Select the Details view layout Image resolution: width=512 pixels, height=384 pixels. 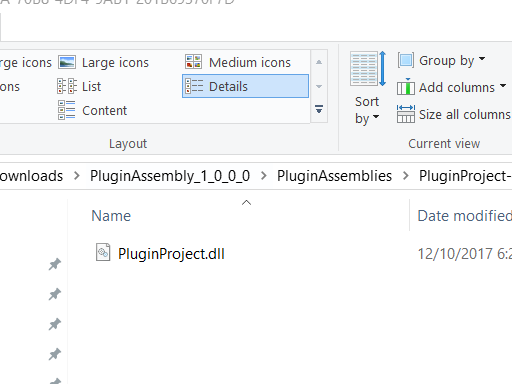245,86
